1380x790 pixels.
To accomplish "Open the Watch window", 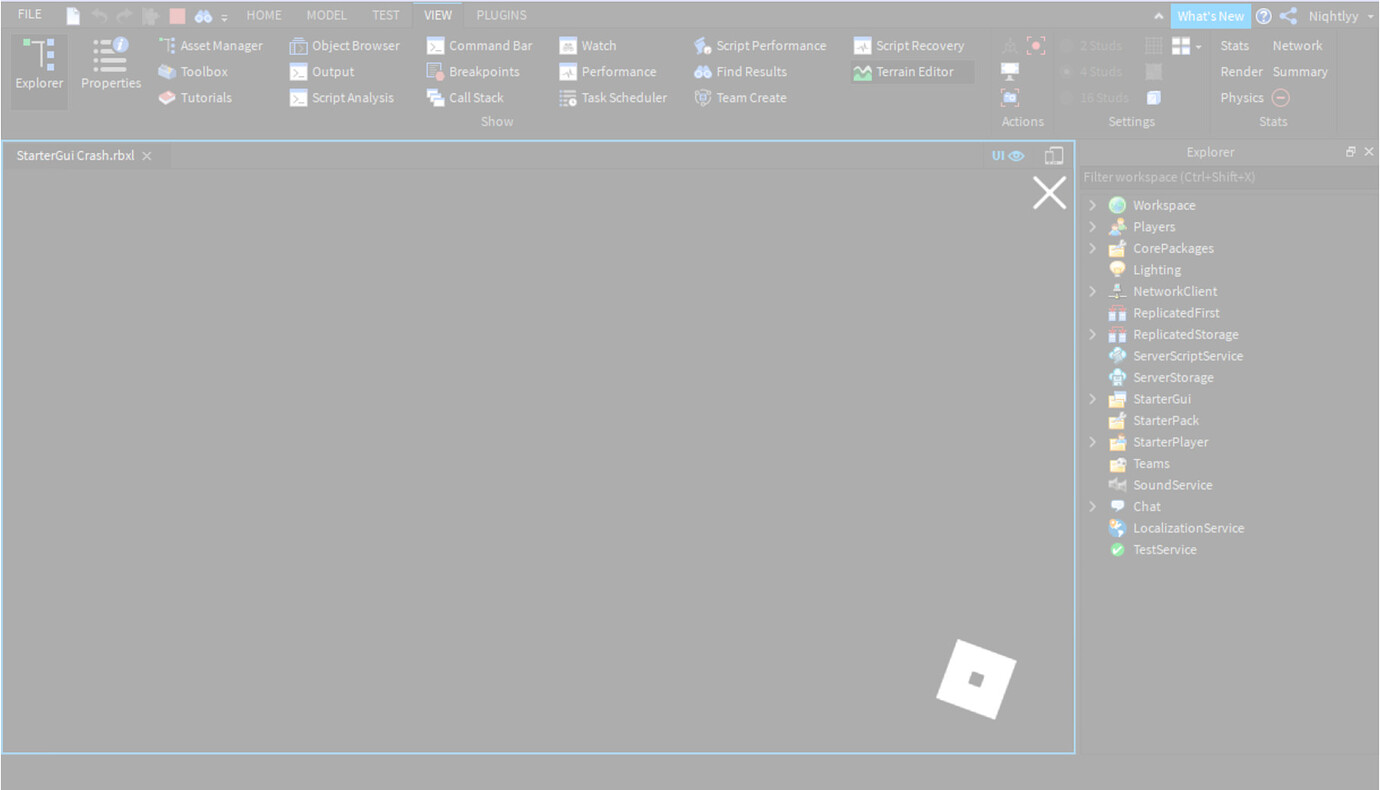I will [588, 46].
